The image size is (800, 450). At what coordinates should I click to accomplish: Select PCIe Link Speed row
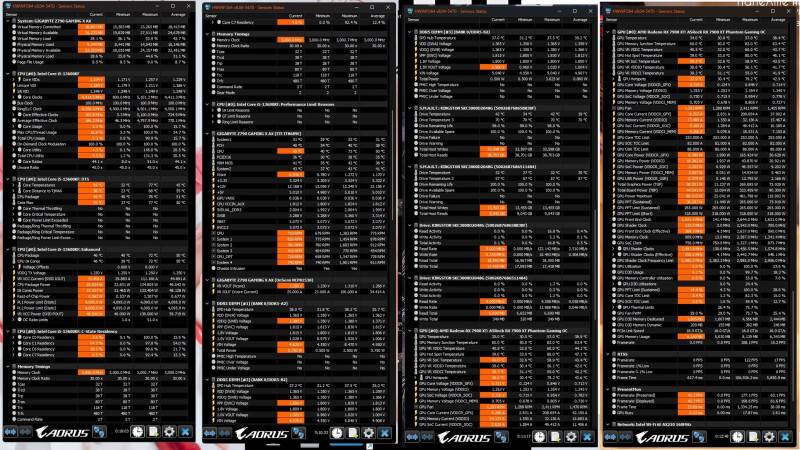(700, 331)
